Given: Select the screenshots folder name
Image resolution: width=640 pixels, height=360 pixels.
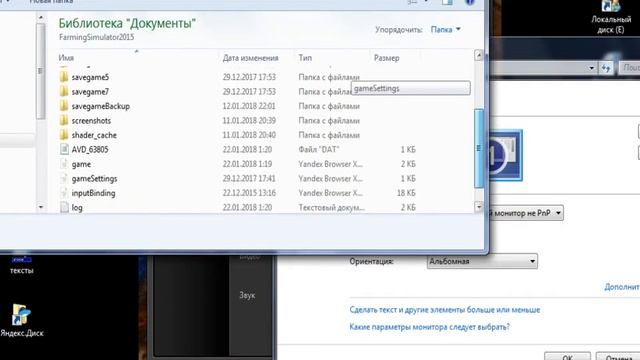Looking at the screenshot, I should (x=91, y=121).
